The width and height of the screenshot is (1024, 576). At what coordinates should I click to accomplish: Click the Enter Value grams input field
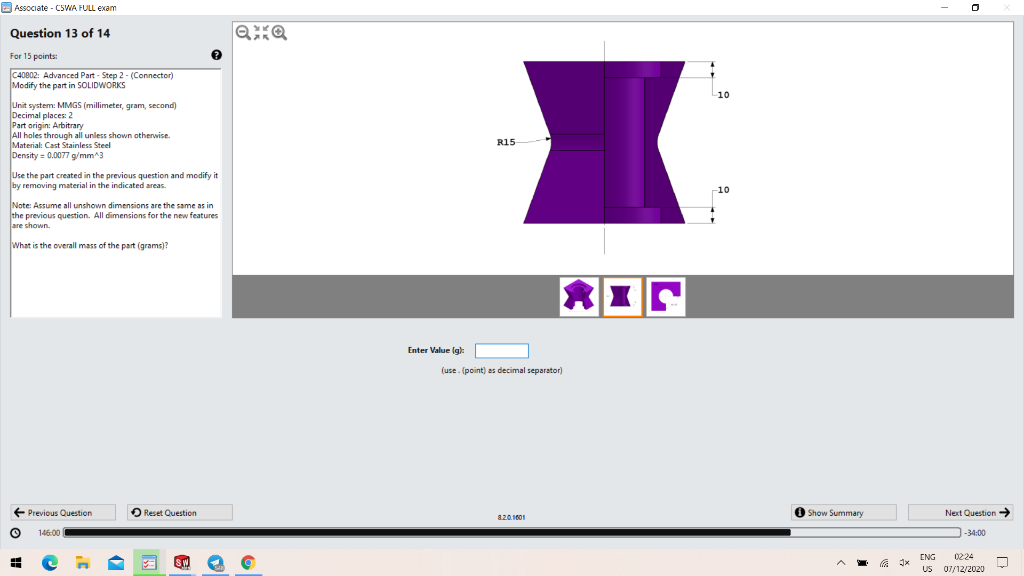502,350
